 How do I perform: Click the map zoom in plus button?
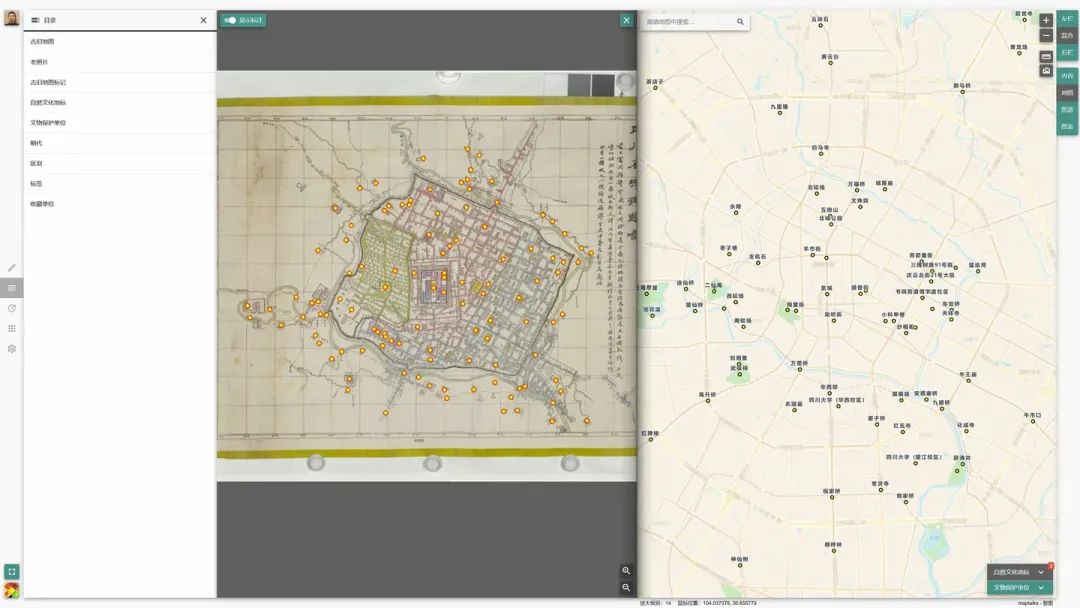(x=1046, y=20)
